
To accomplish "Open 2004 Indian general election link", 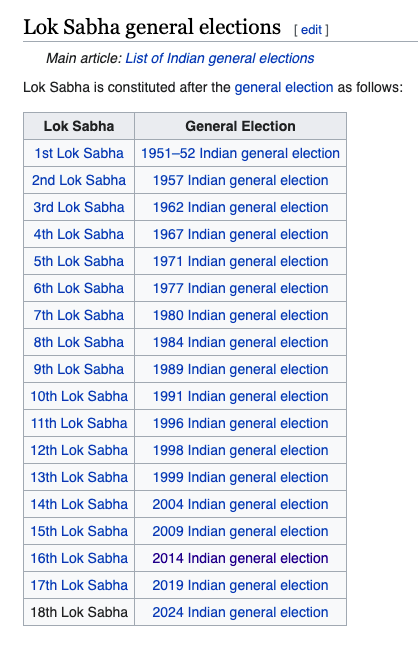I will pyautogui.click(x=241, y=504).
